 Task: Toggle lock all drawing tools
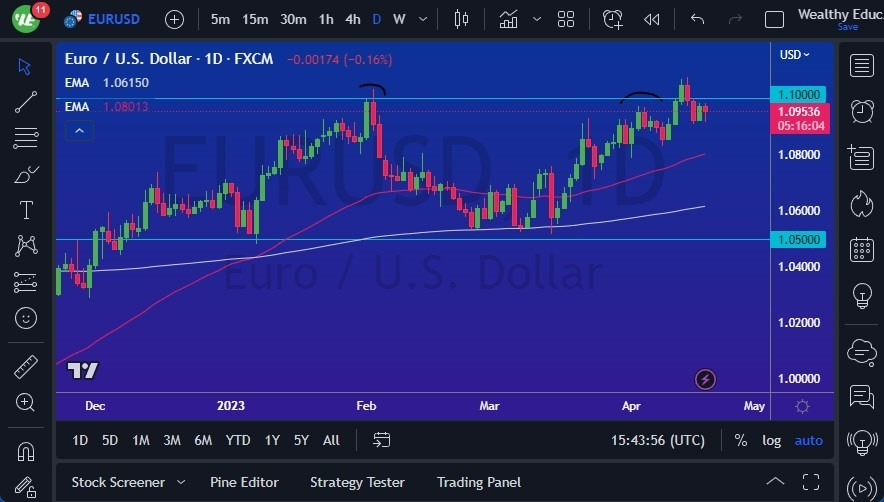[26, 487]
